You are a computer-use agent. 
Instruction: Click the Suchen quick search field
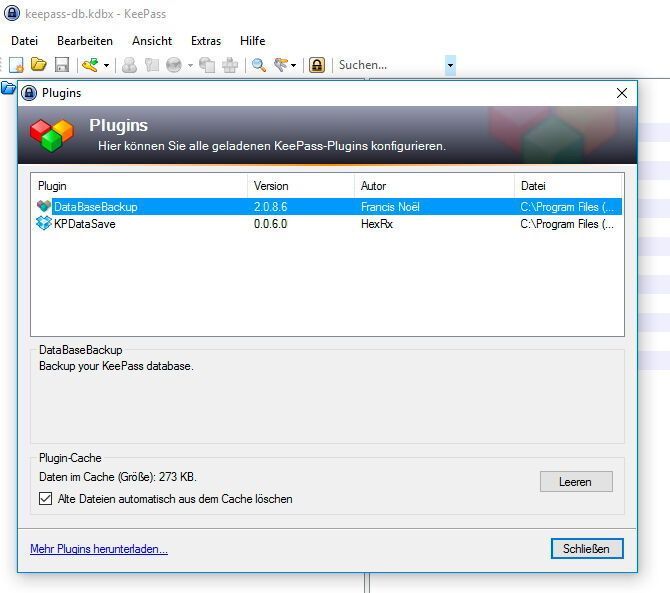[390, 65]
